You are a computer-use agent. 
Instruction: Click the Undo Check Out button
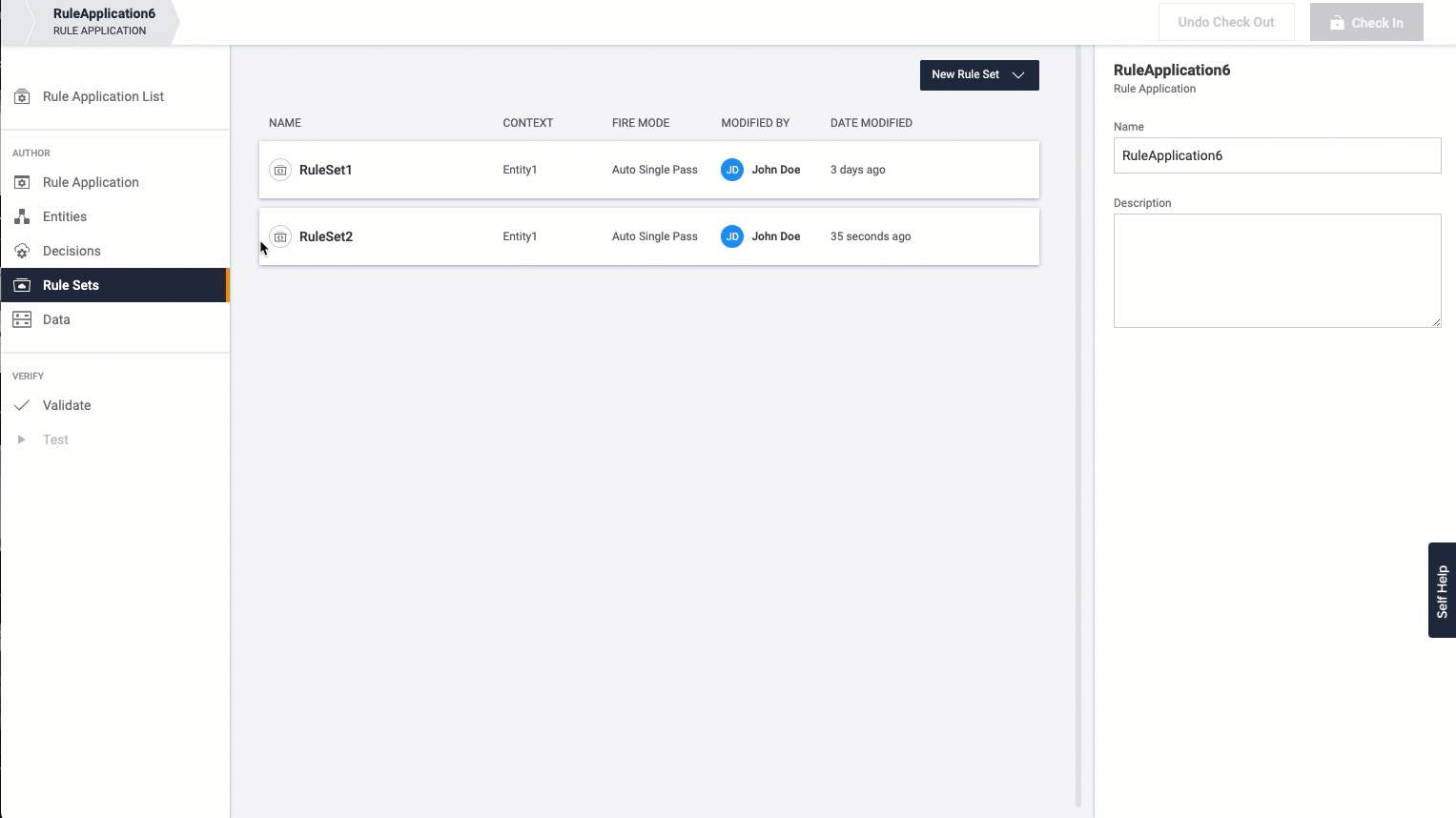[x=1226, y=22]
